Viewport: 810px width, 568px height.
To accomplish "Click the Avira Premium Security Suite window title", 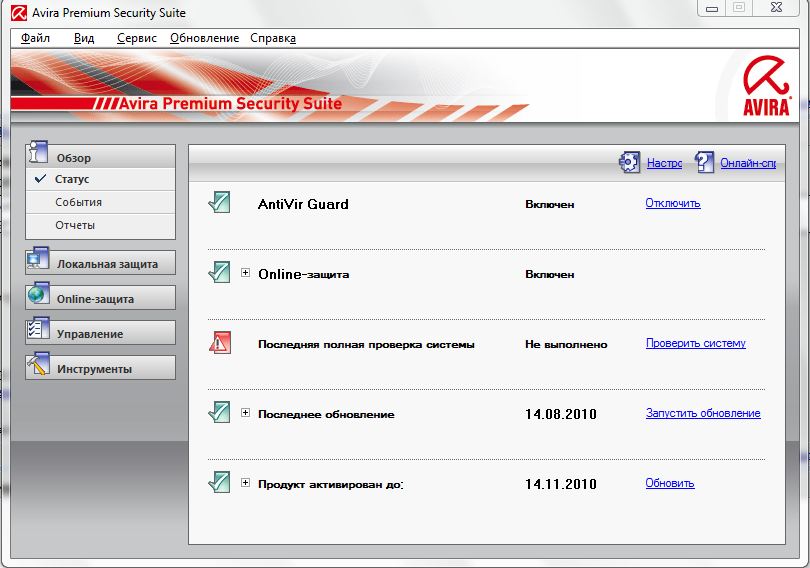I will point(109,13).
